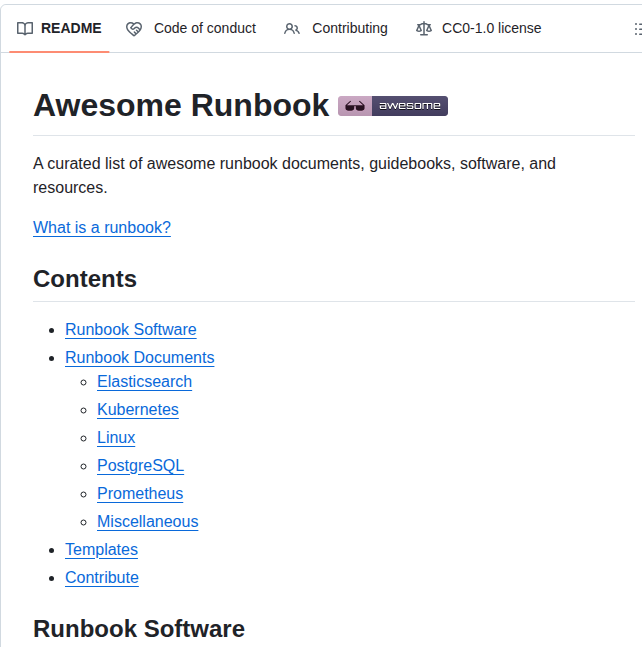Open the 'What is a runbook?' link
The image size is (642, 647).
(102, 227)
